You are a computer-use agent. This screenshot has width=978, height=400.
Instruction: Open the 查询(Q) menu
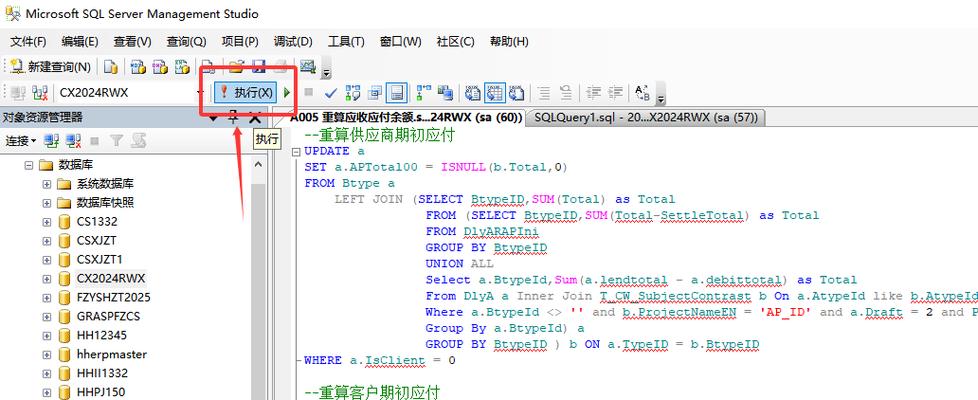tap(186, 42)
